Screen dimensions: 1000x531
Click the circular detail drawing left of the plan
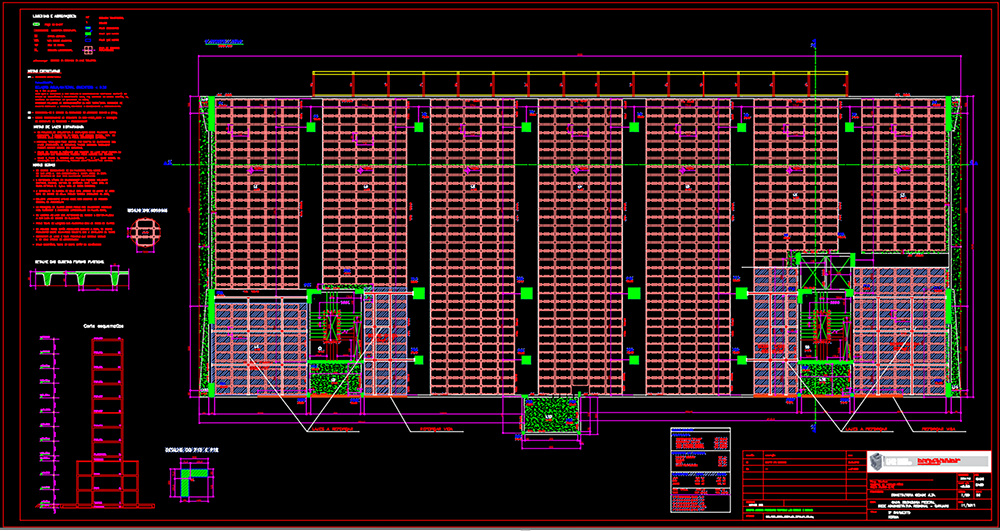(144, 231)
